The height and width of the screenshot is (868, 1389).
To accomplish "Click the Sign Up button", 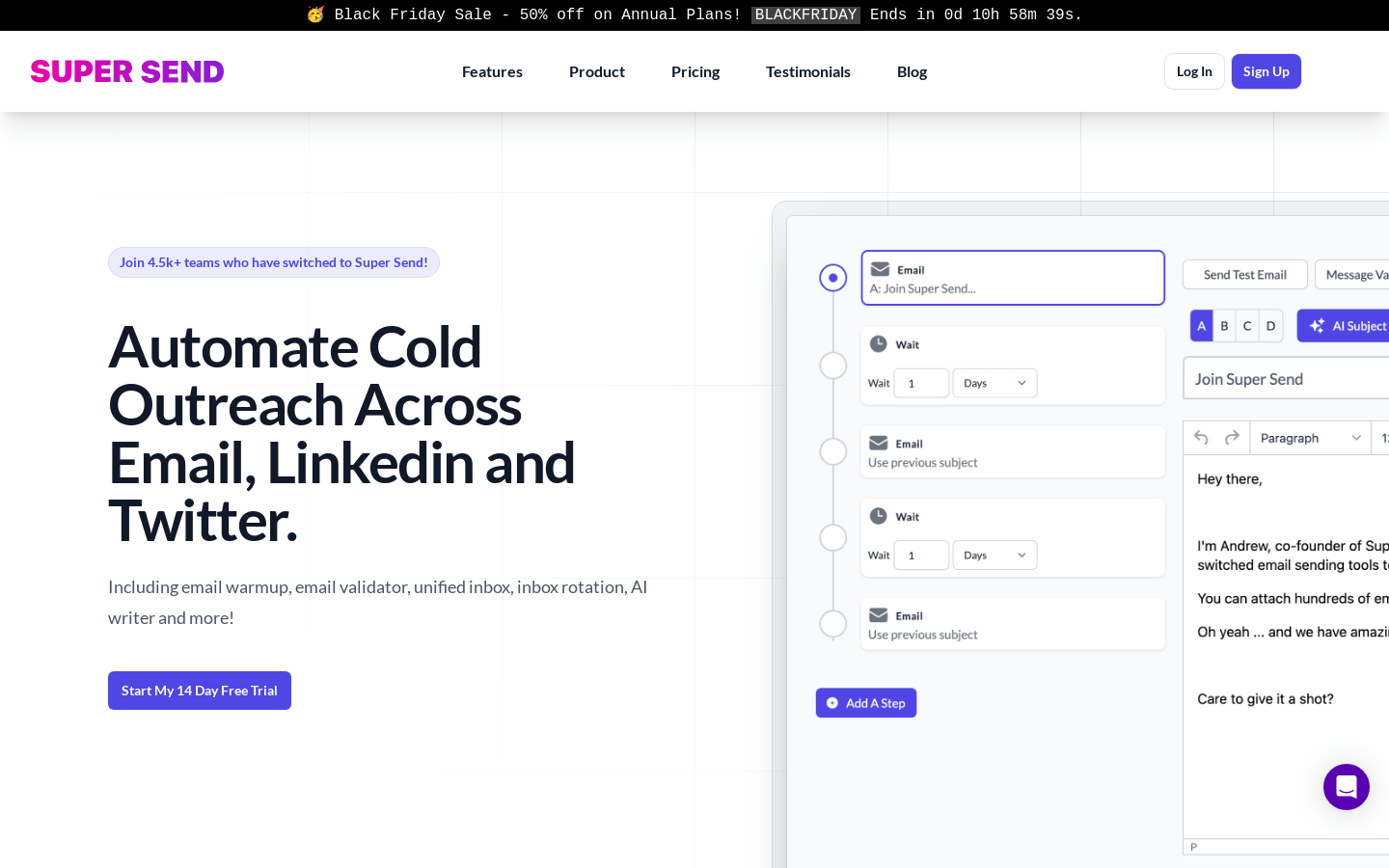I will [1266, 71].
